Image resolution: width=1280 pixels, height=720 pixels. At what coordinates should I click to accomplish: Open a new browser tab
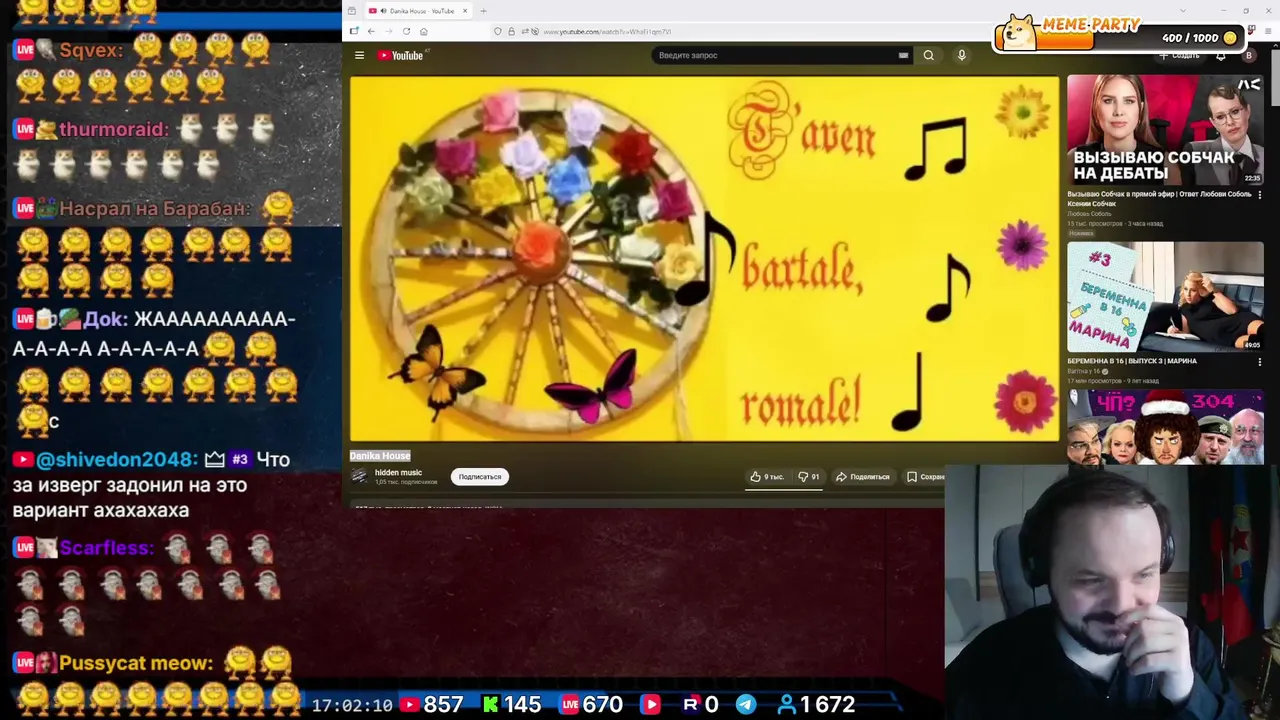tap(483, 11)
